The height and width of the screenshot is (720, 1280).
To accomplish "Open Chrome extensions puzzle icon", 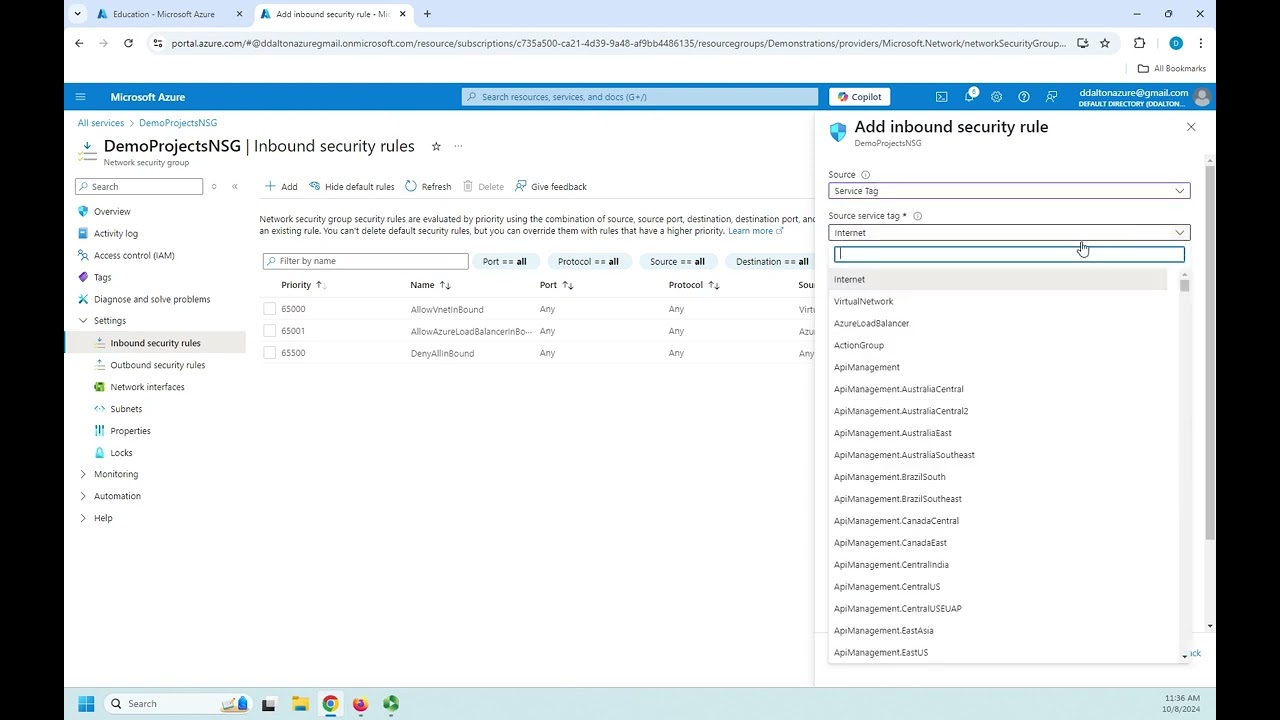I will coord(1139,43).
